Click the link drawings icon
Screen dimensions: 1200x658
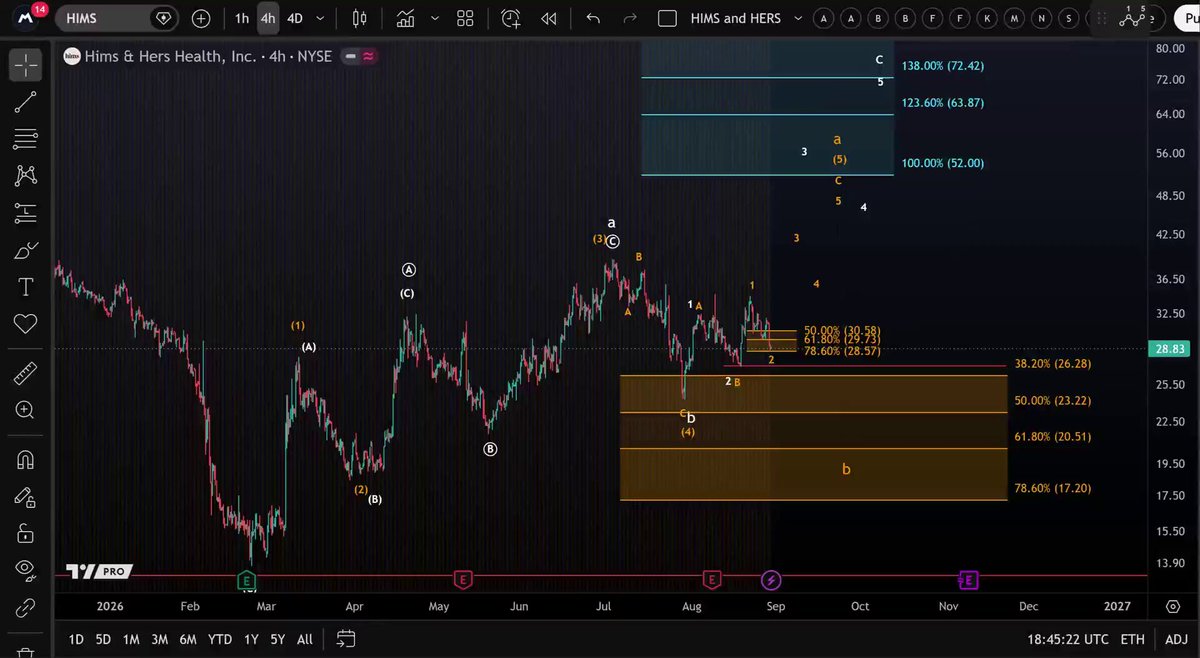(x=26, y=607)
